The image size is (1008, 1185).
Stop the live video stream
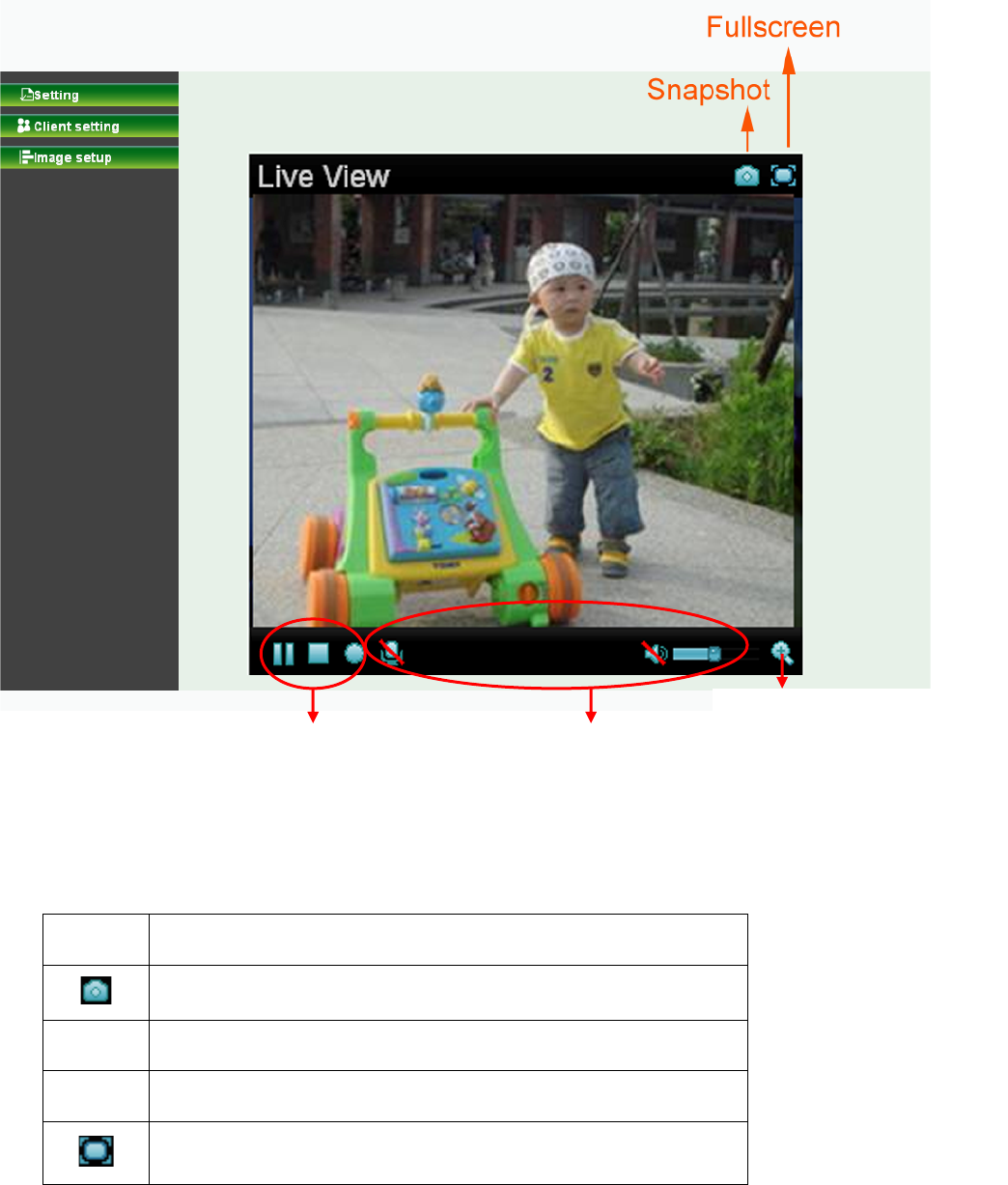point(319,654)
